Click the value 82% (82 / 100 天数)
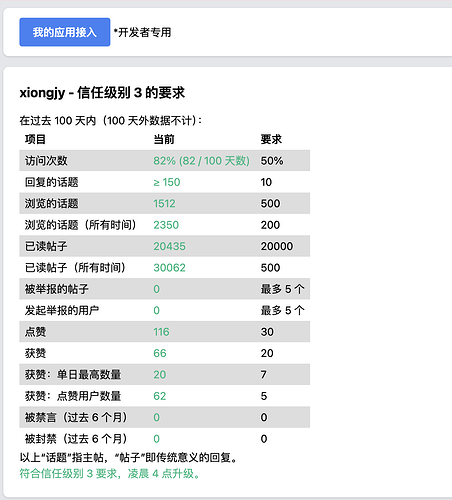Viewport: 452px width, 500px height. point(201,161)
